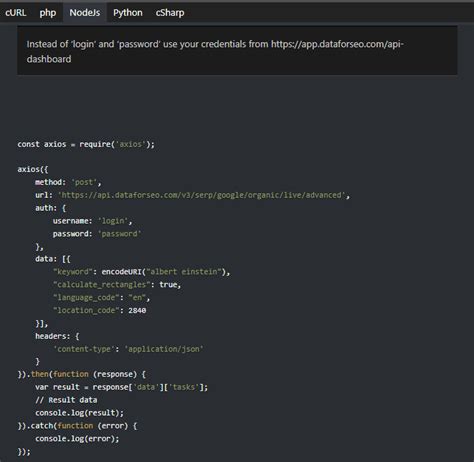Click the "albert einstein" keyword line
474x462 pixels.
141,272
